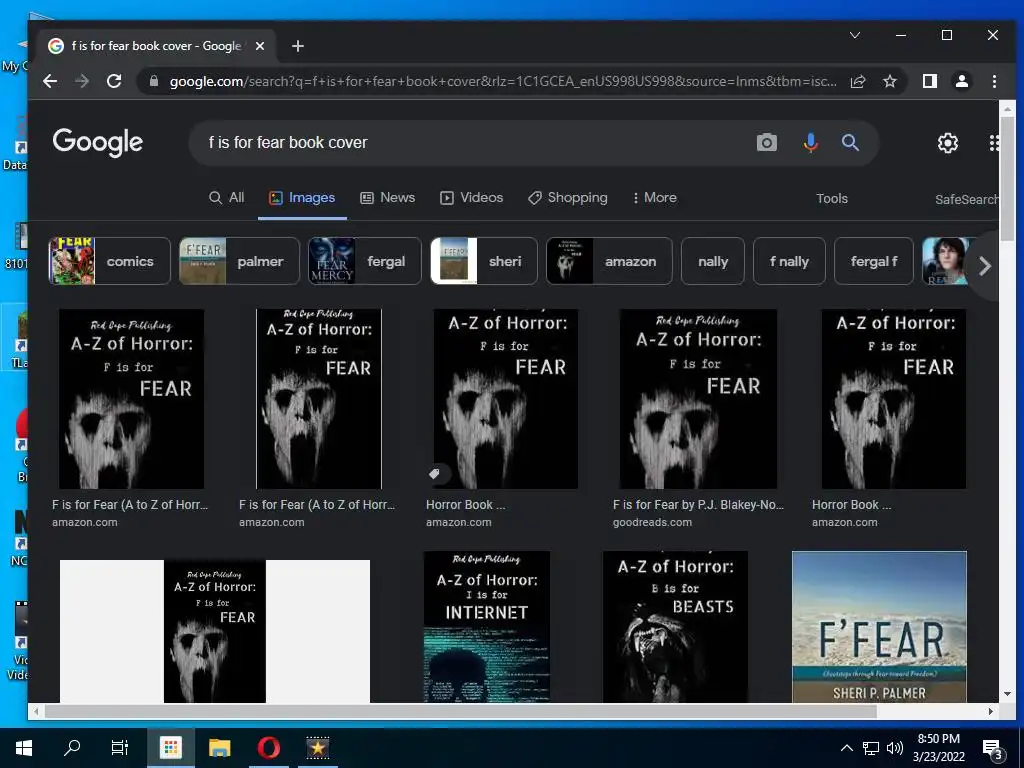The width and height of the screenshot is (1024, 768).
Task: Open Google quick settings gear
Action: pyautogui.click(x=948, y=143)
